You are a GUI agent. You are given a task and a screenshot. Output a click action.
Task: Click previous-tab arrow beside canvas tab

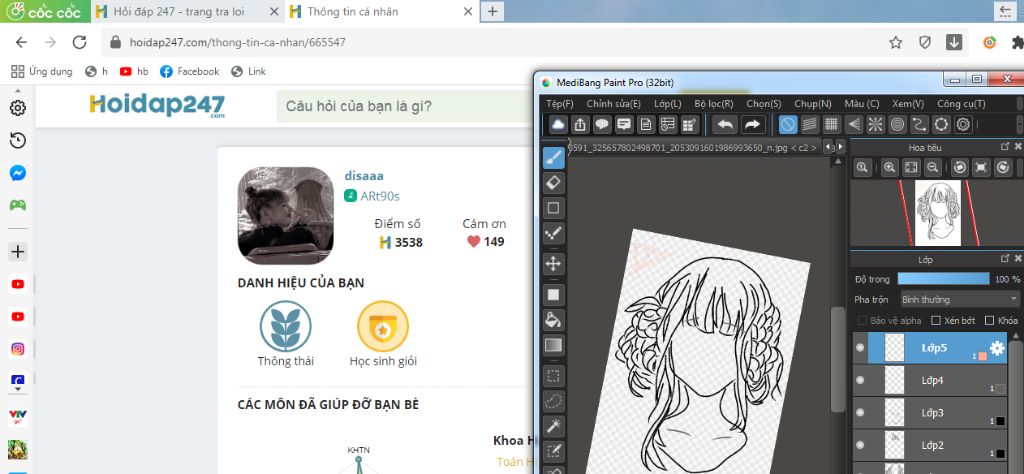829,147
